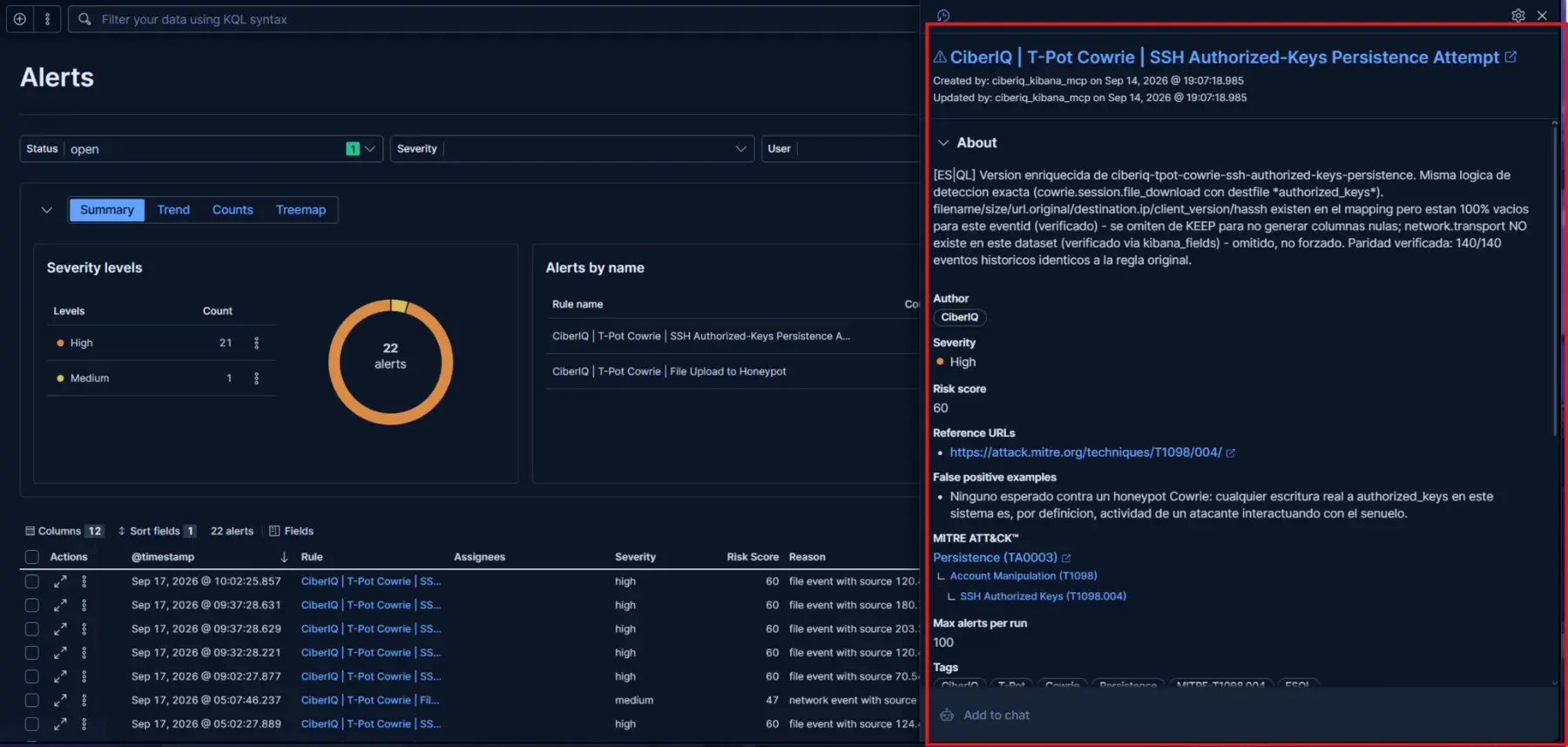Select checkbox for 09:37:28.629 alert
Image resolution: width=1568 pixels, height=747 pixels.
(x=32, y=628)
